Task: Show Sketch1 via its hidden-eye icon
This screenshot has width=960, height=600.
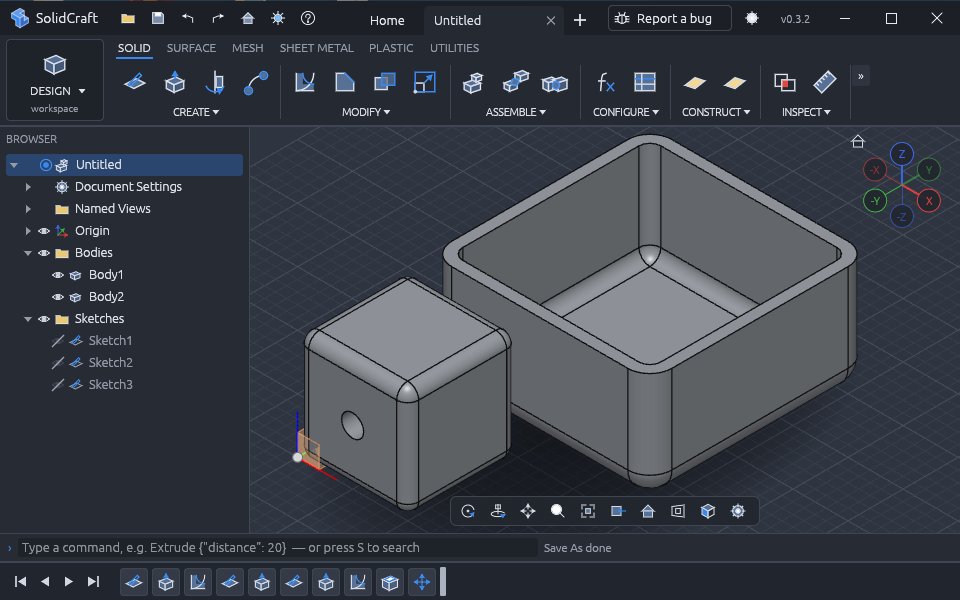Action: pos(58,341)
